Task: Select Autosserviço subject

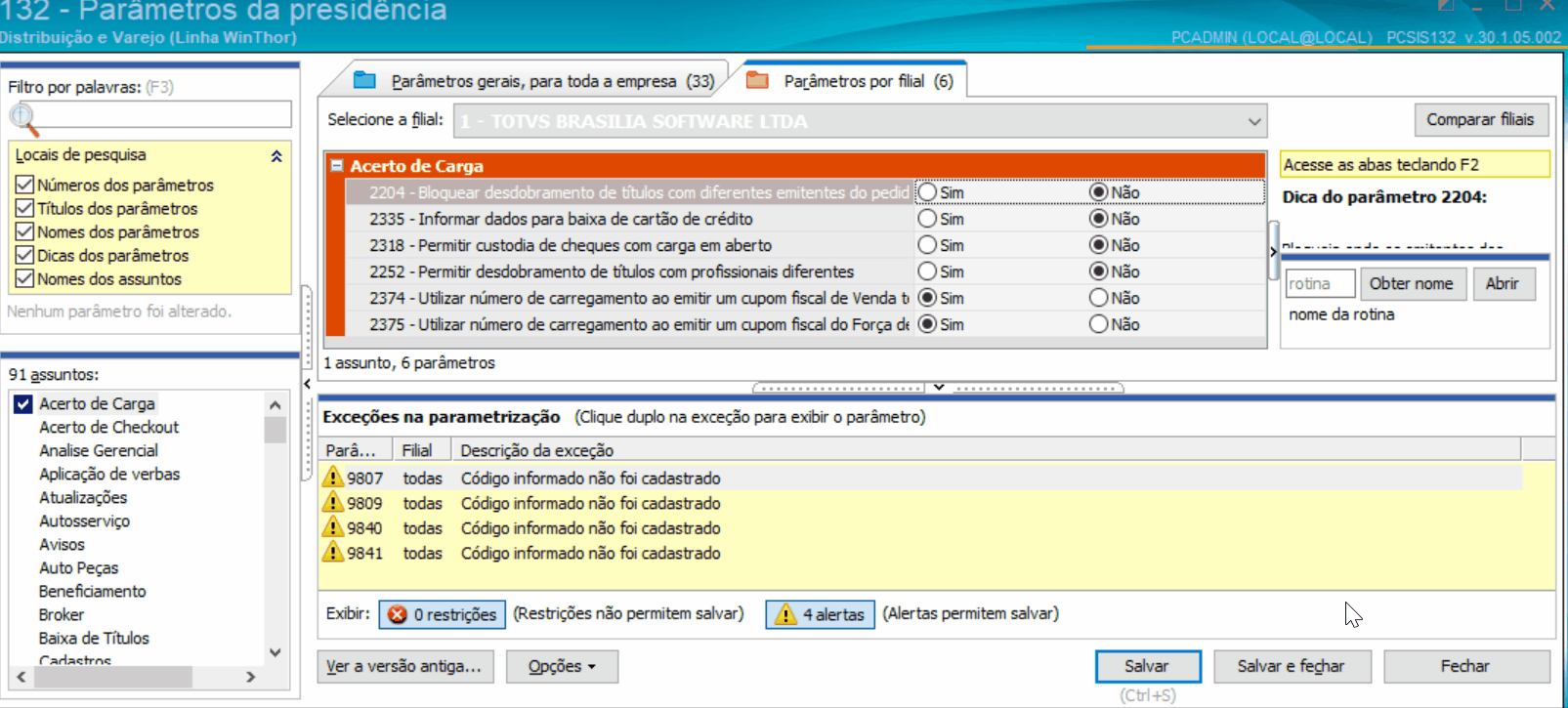Action: coord(84,521)
